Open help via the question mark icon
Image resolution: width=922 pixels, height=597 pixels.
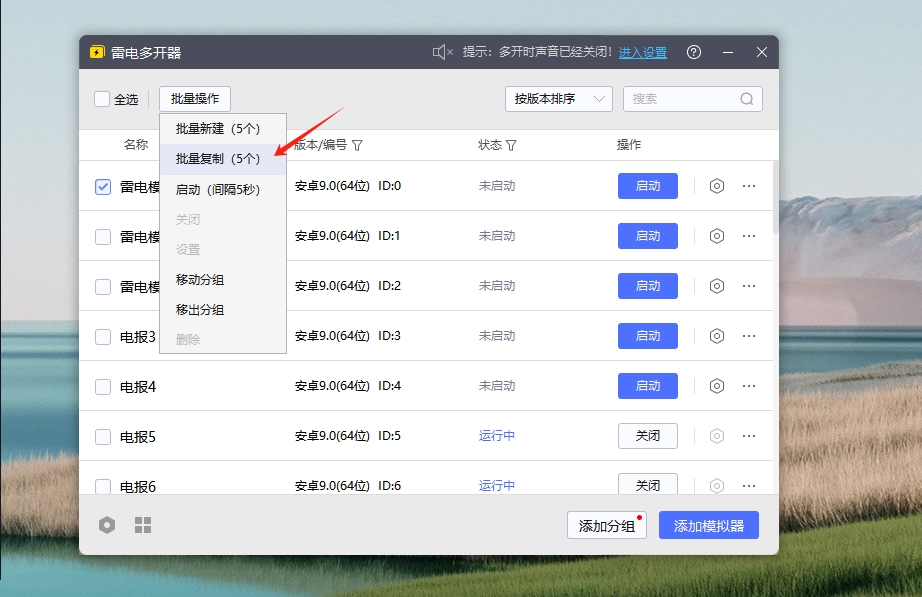(x=694, y=51)
